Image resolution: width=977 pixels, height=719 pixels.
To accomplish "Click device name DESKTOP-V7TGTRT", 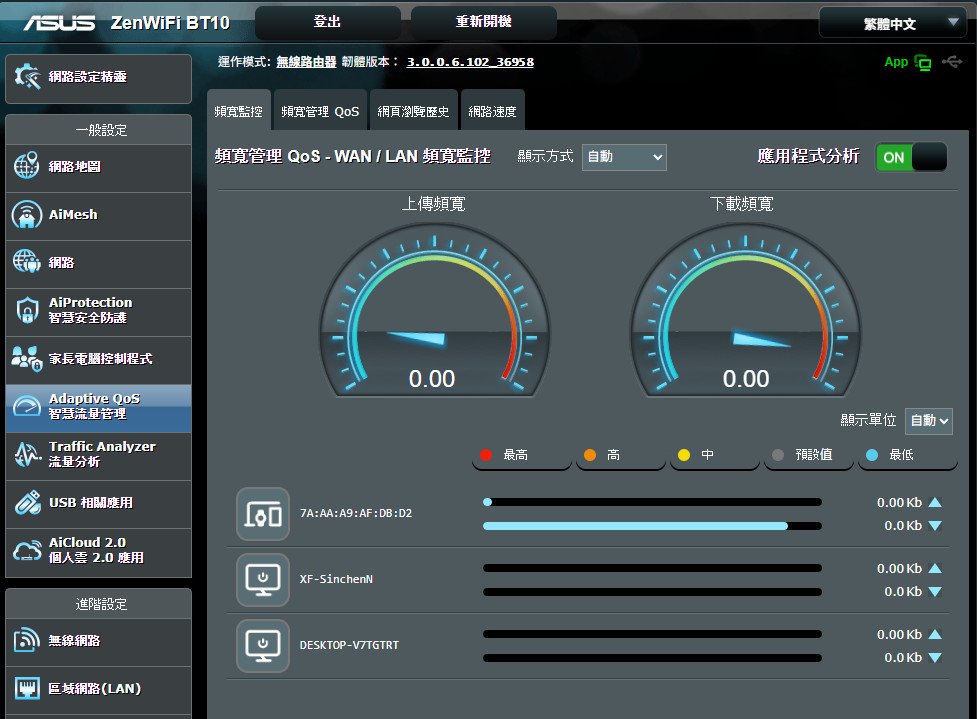I will [349, 645].
